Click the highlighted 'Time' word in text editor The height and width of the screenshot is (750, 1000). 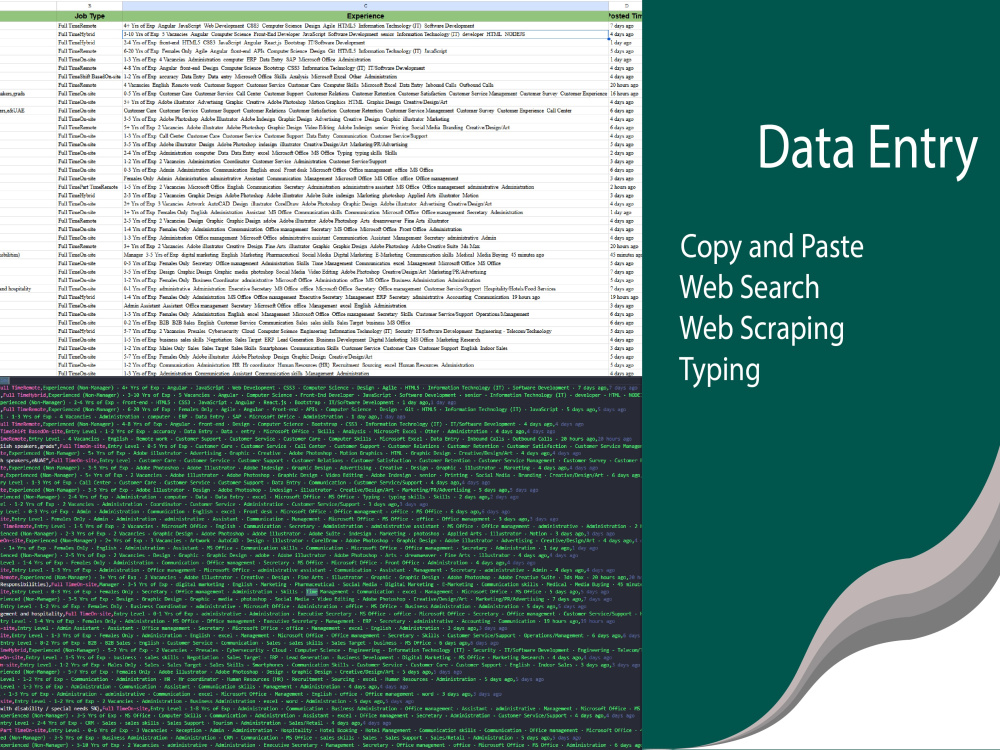pos(311,592)
